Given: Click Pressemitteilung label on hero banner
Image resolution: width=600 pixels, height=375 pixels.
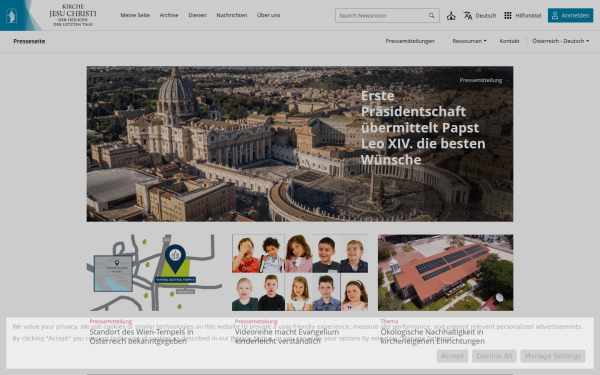Looking at the screenshot, I should [481, 80].
